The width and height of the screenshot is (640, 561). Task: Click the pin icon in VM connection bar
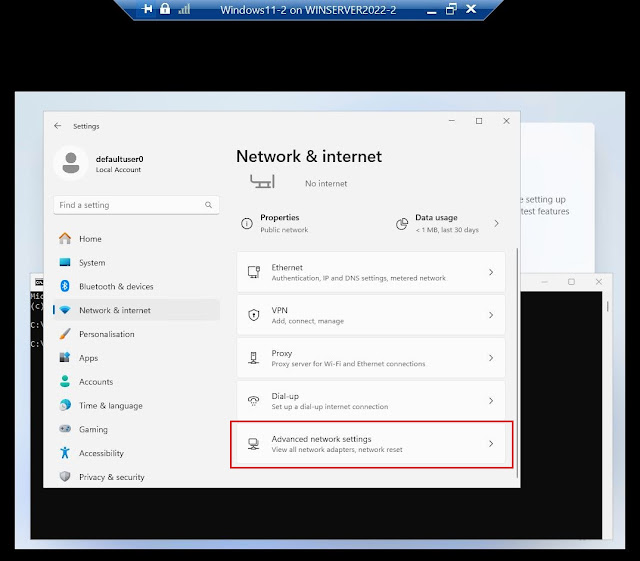pos(147,9)
